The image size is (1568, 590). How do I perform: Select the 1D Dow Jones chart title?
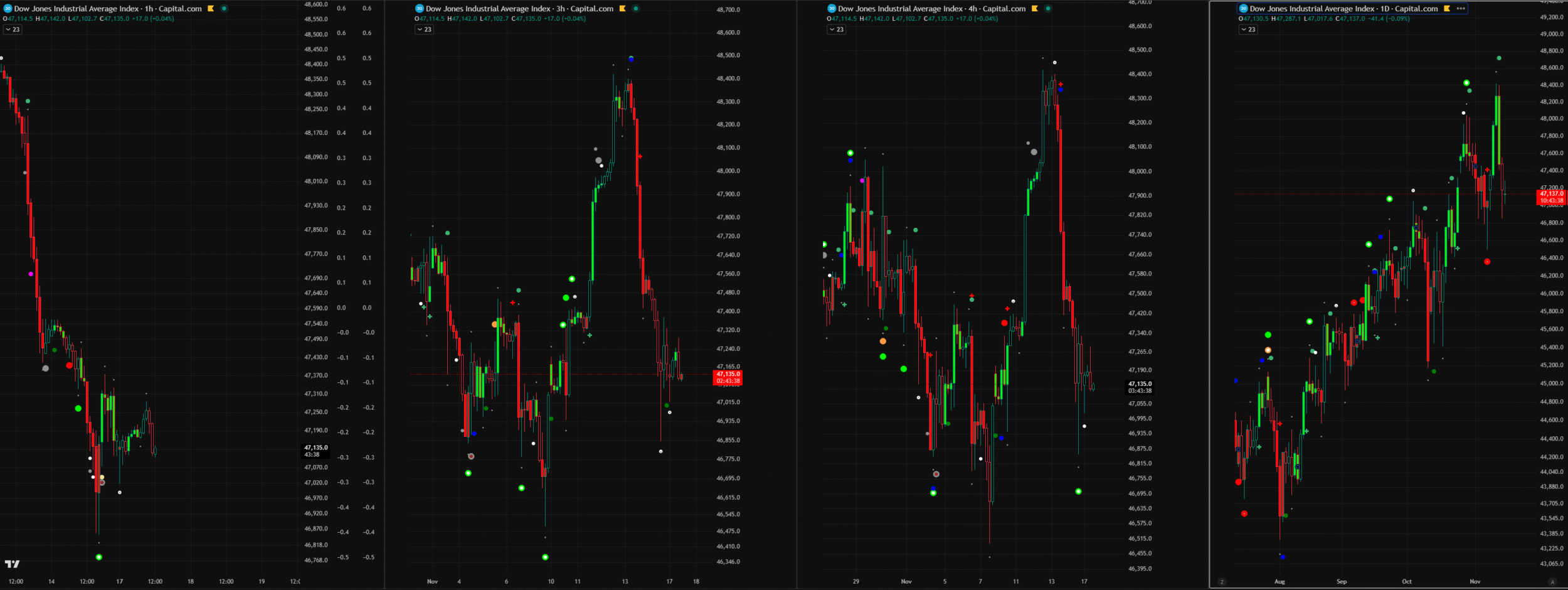tap(1343, 9)
